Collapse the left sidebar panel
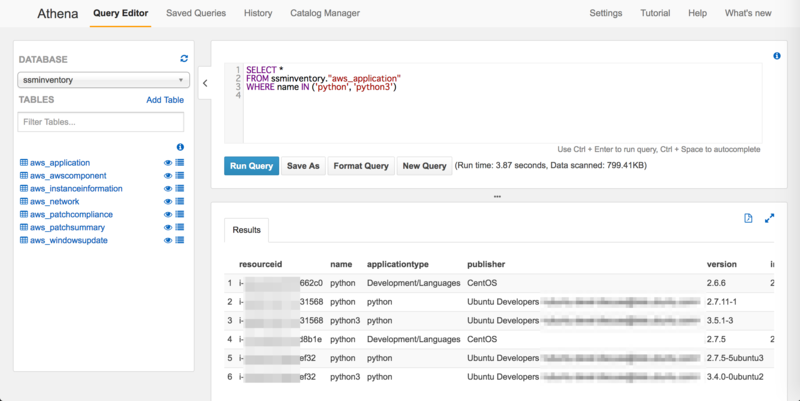The height and width of the screenshot is (401, 800). (x=205, y=83)
